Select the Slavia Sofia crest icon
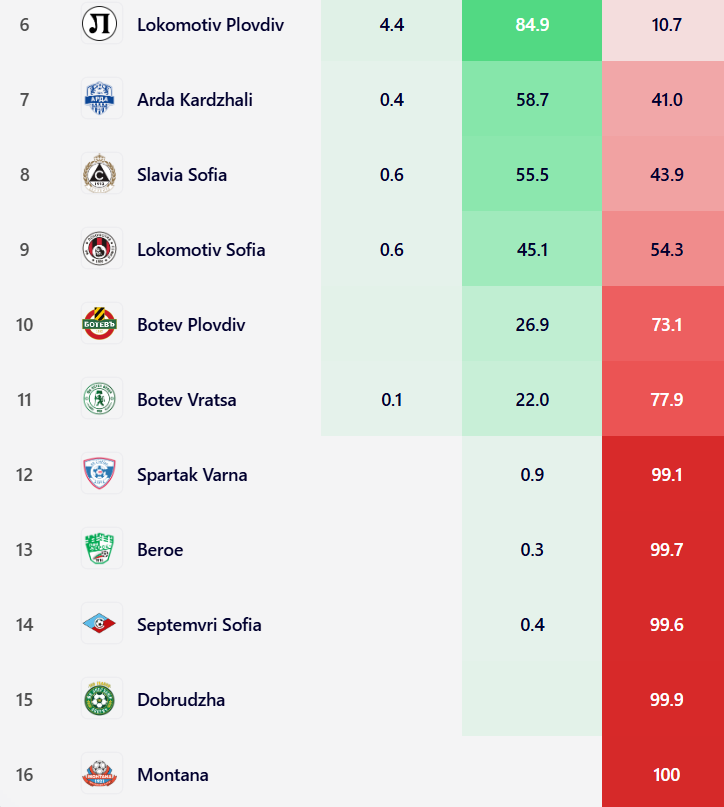724x807 pixels. tap(102, 174)
